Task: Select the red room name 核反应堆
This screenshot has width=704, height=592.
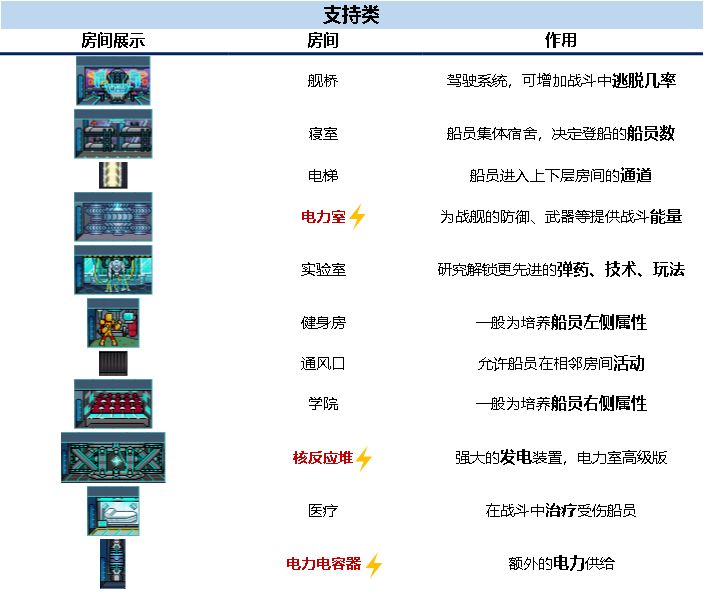Action: [x=323, y=458]
